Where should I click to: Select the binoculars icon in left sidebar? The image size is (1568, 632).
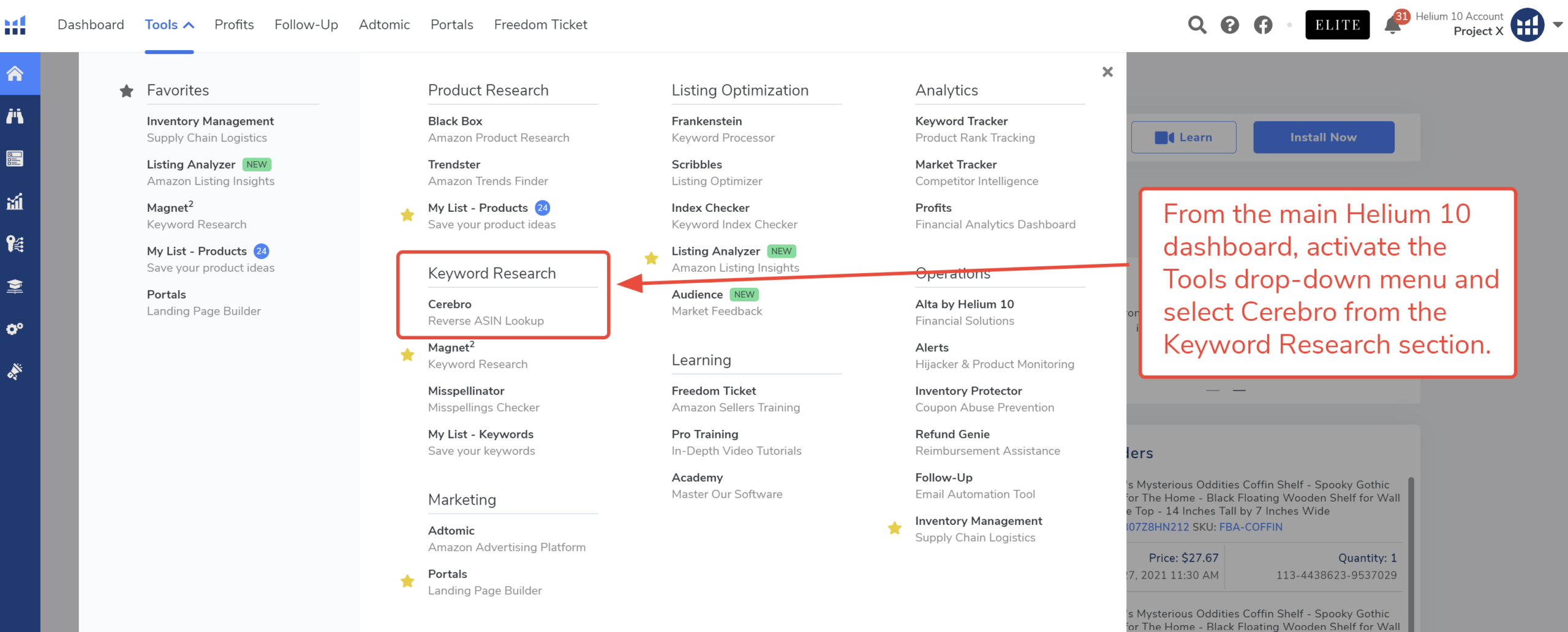[x=15, y=116]
